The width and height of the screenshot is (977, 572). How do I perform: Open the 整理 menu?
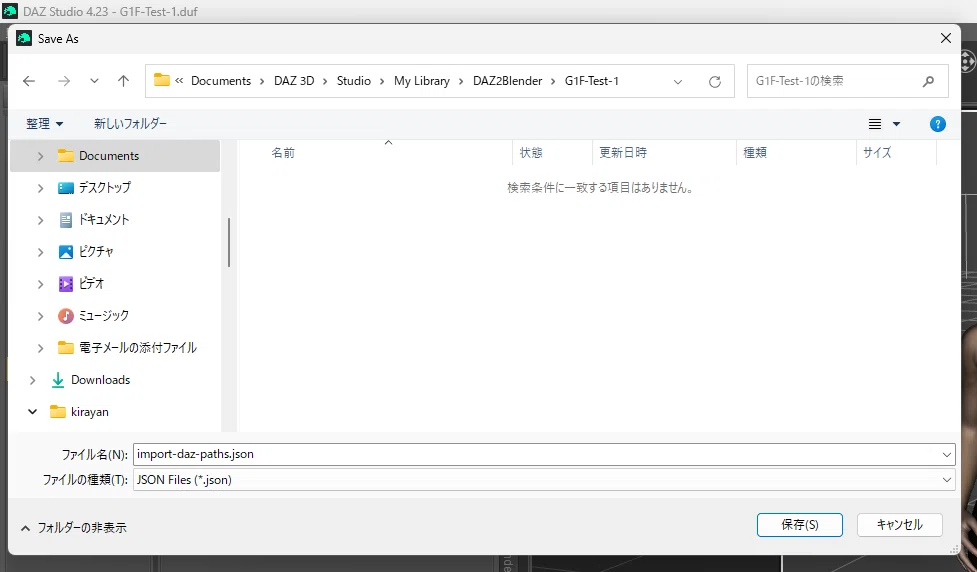(44, 123)
